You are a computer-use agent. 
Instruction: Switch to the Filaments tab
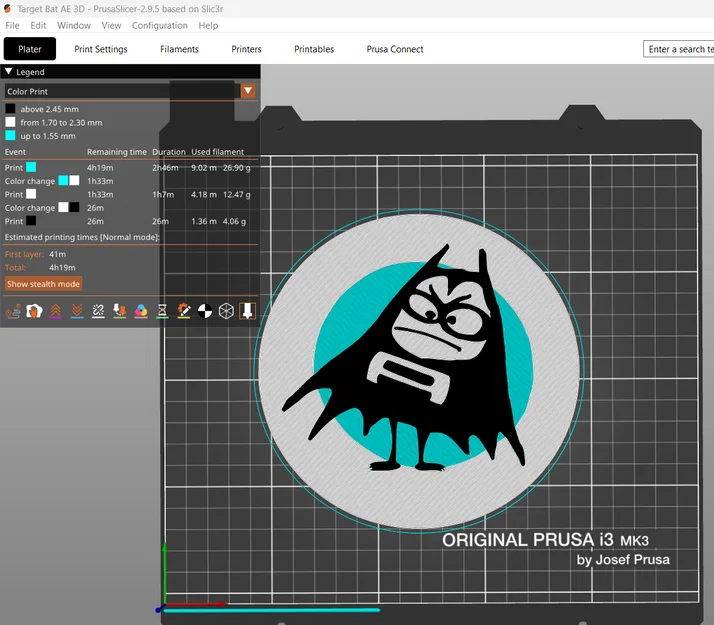pos(179,49)
